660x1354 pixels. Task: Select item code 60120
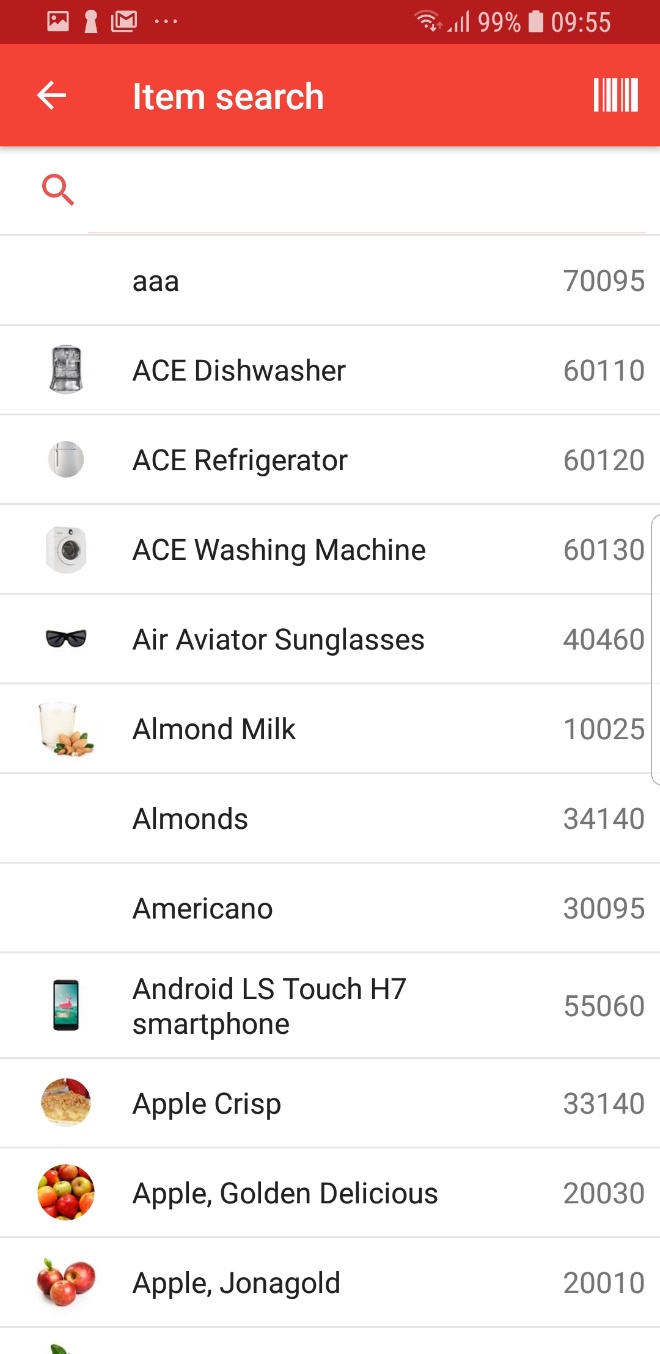[x=604, y=460]
